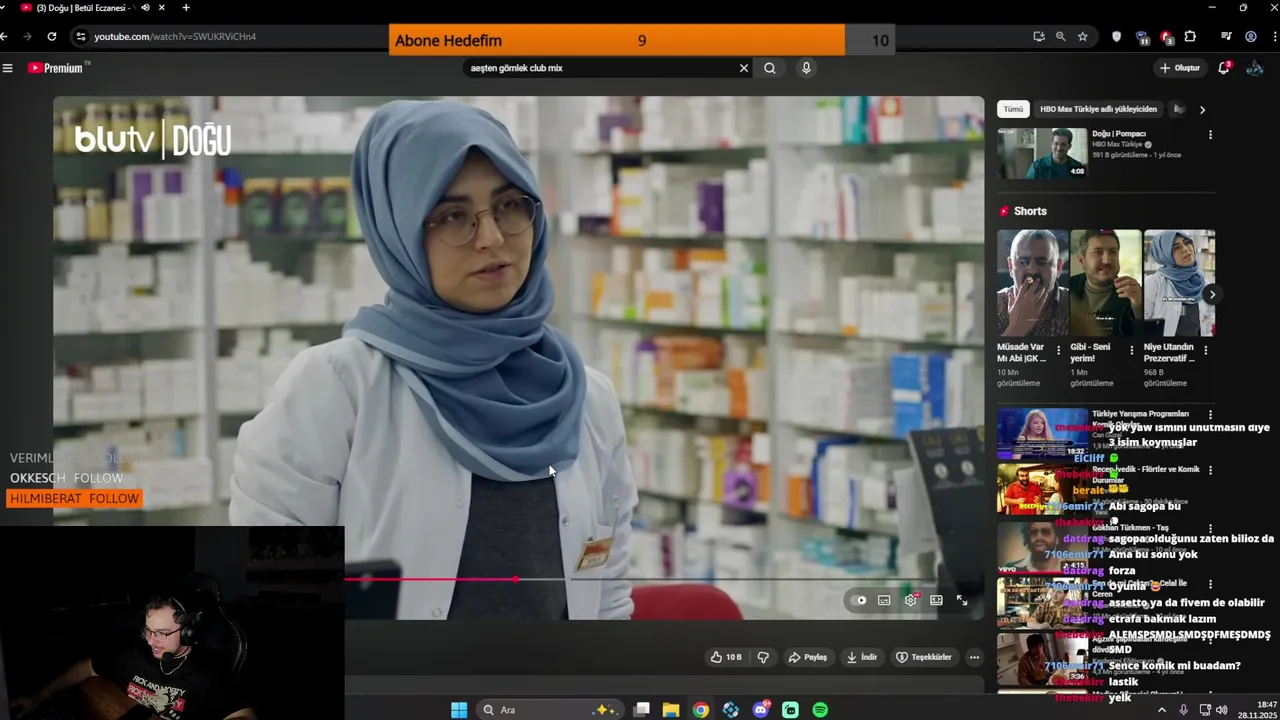Open the extension with badge 11
This screenshot has width=1280, height=720.
(1142, 37)
